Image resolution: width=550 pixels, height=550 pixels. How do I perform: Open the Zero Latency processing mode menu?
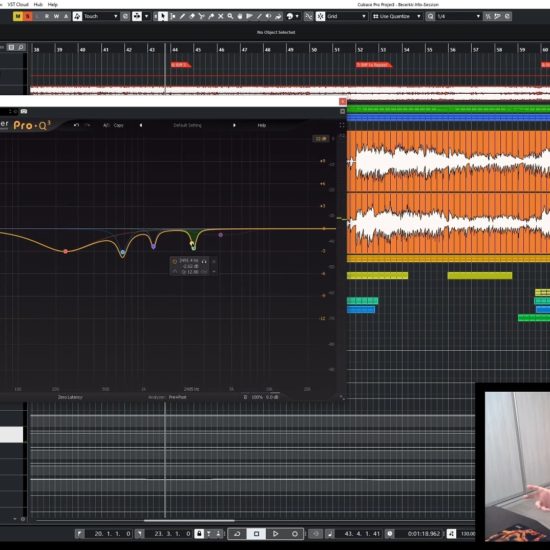click(70, 397)
